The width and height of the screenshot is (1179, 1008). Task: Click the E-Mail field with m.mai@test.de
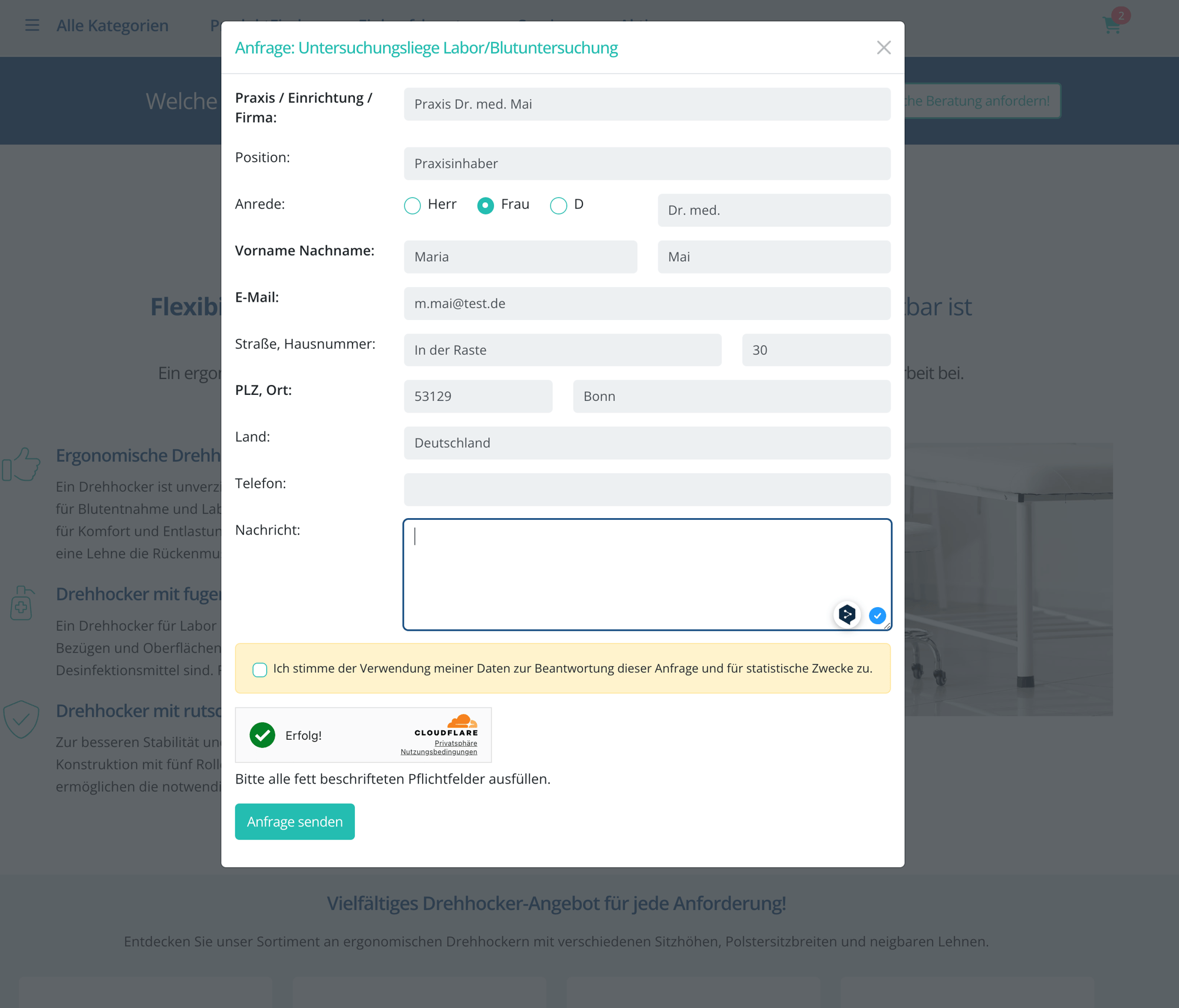647,304
